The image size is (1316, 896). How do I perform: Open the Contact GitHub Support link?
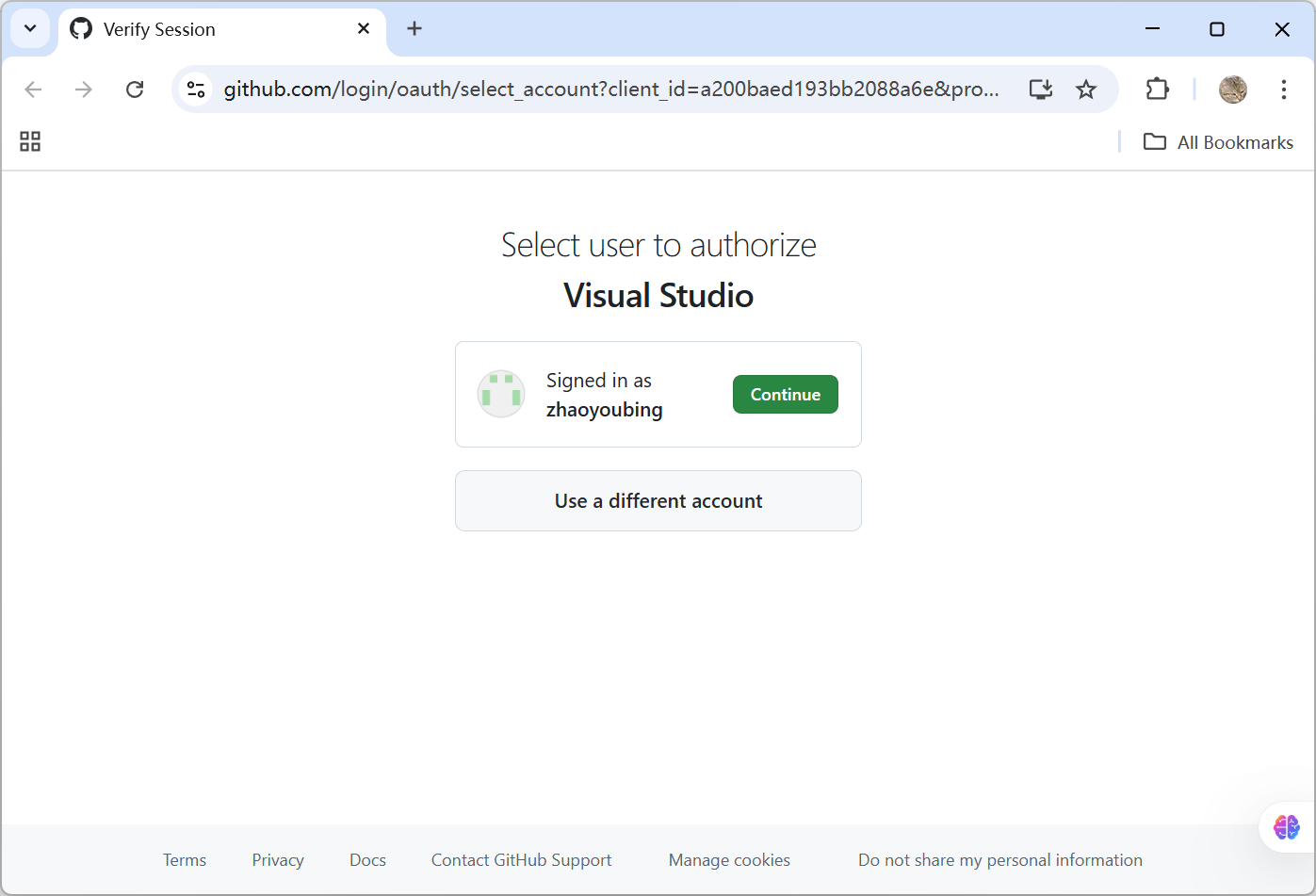point(521,860)
